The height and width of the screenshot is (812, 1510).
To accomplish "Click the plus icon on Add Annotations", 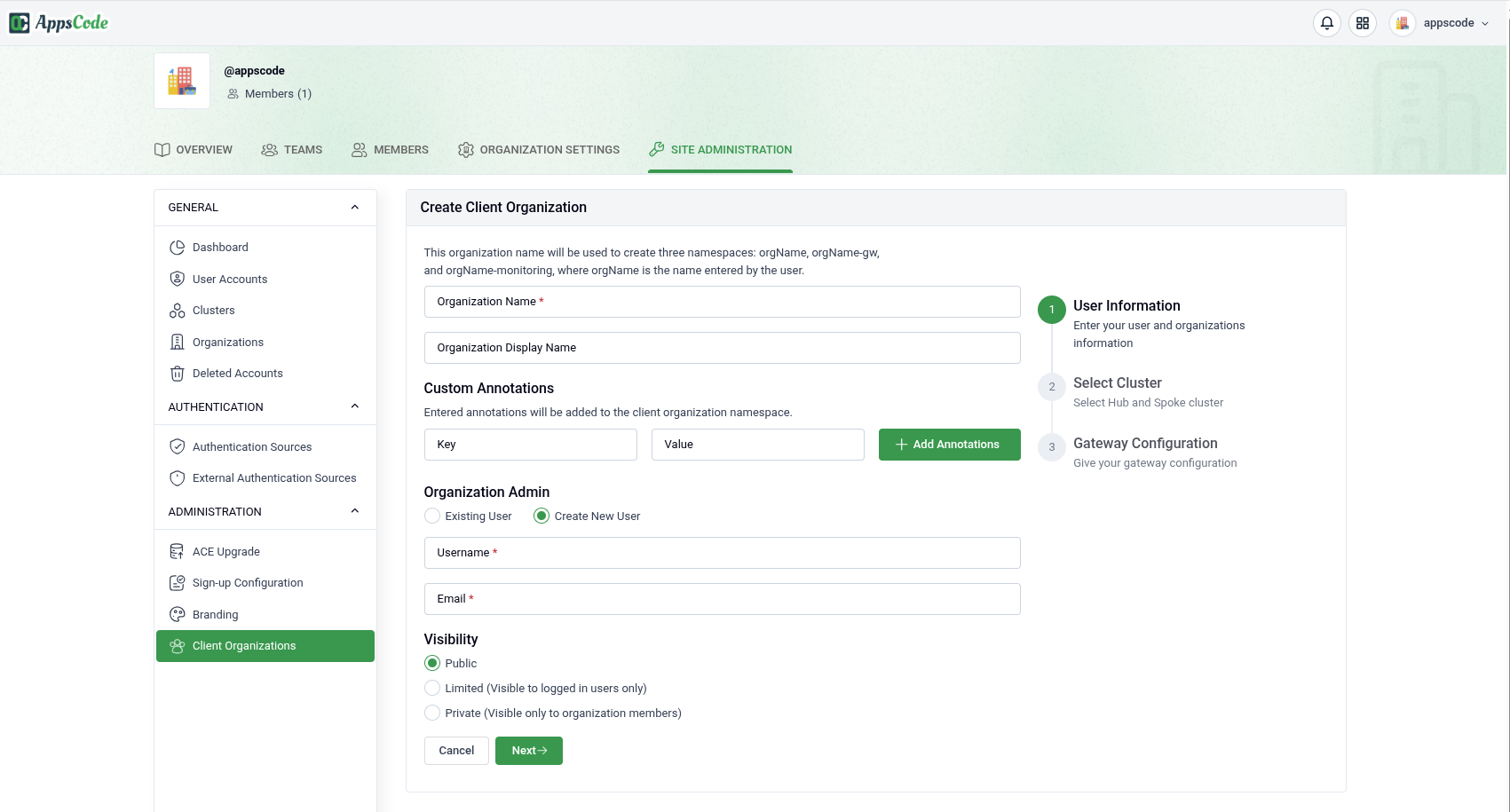I will pyautogui.click(x=901, y=445).
